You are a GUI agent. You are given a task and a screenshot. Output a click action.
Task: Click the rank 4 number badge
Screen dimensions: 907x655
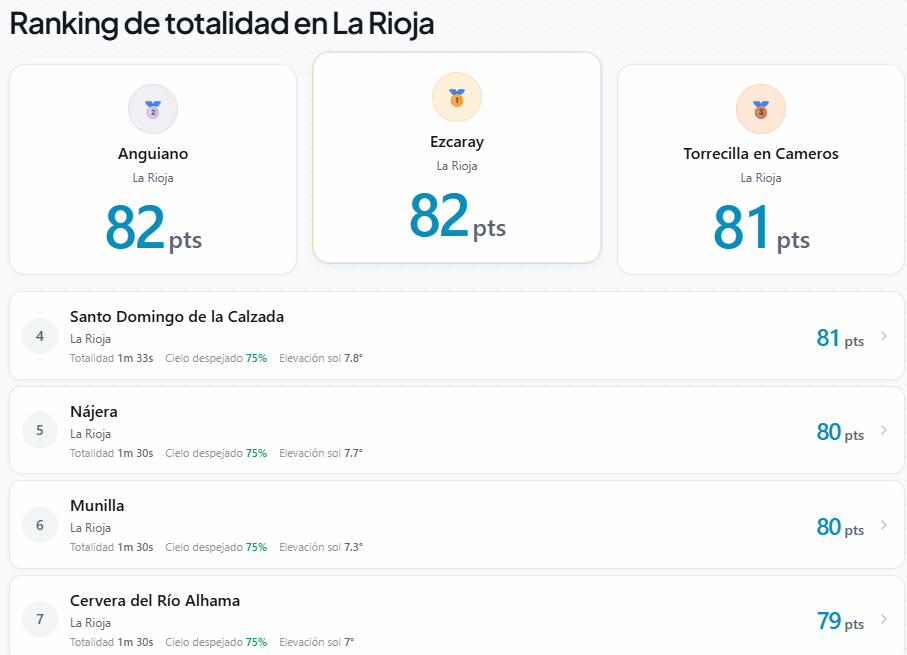point(40,336)
